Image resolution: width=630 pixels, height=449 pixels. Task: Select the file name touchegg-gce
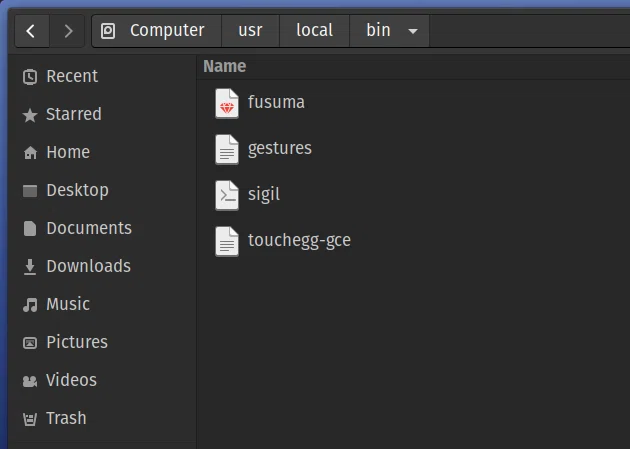[299, 241]
